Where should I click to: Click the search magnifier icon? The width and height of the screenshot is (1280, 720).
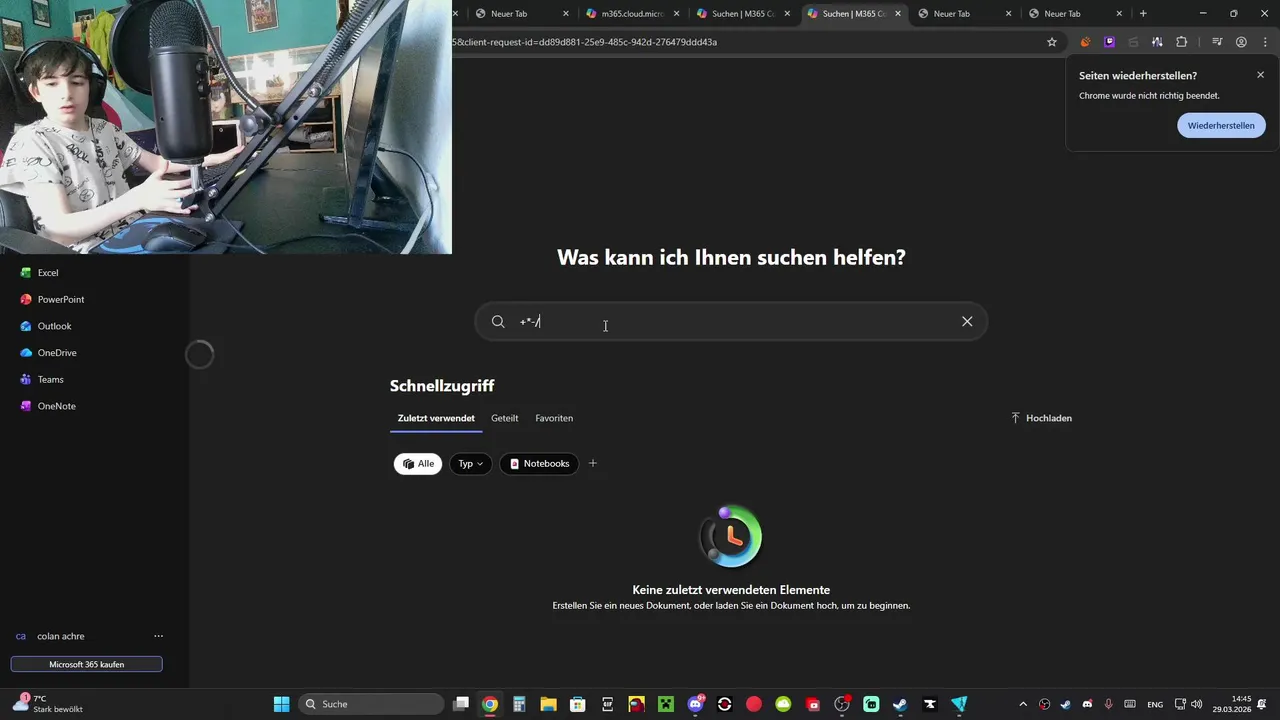pos(498,322)
